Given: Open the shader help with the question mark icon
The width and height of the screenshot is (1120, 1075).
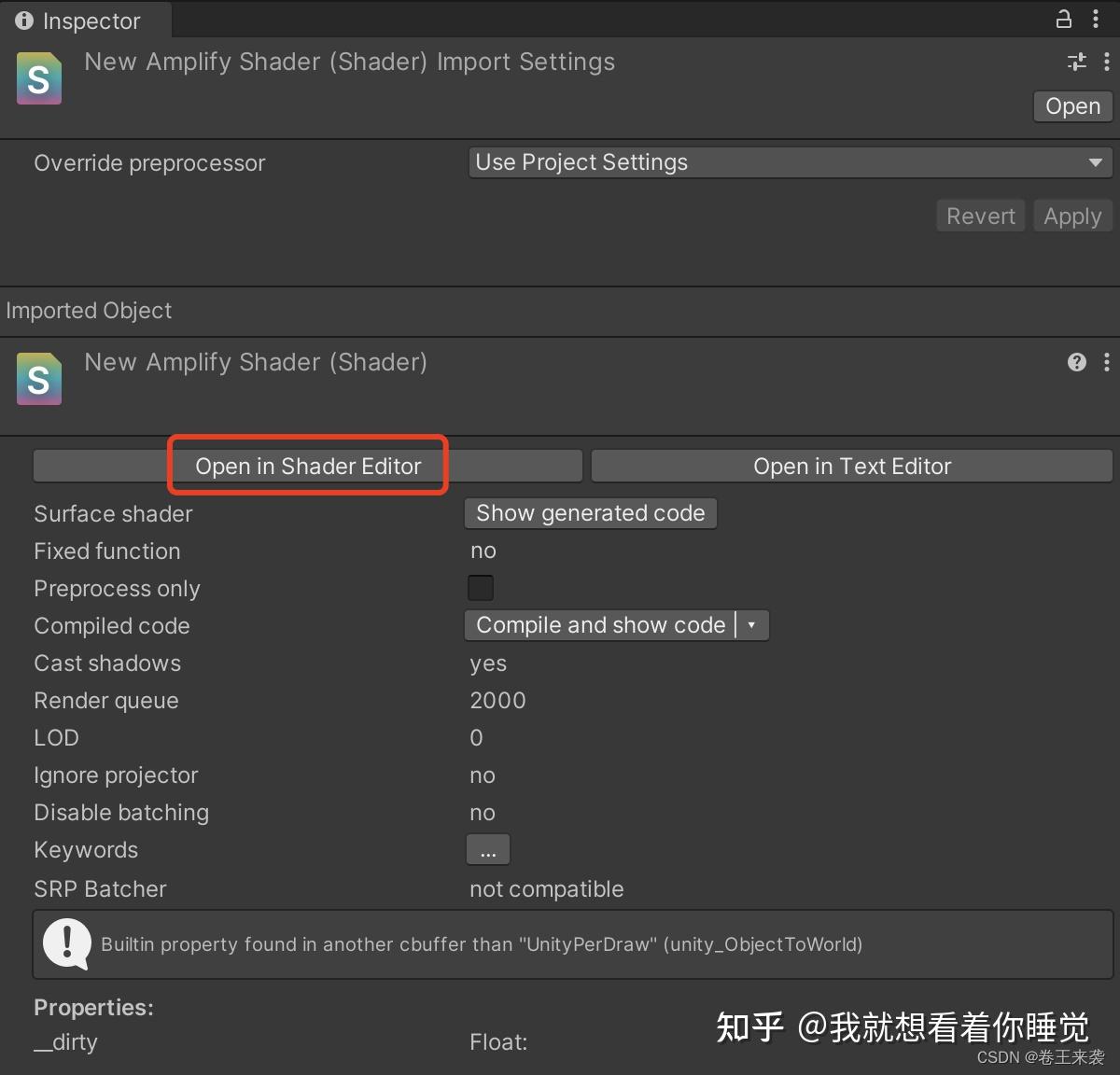Looking at the screenshot, I should click(1077, 362).
